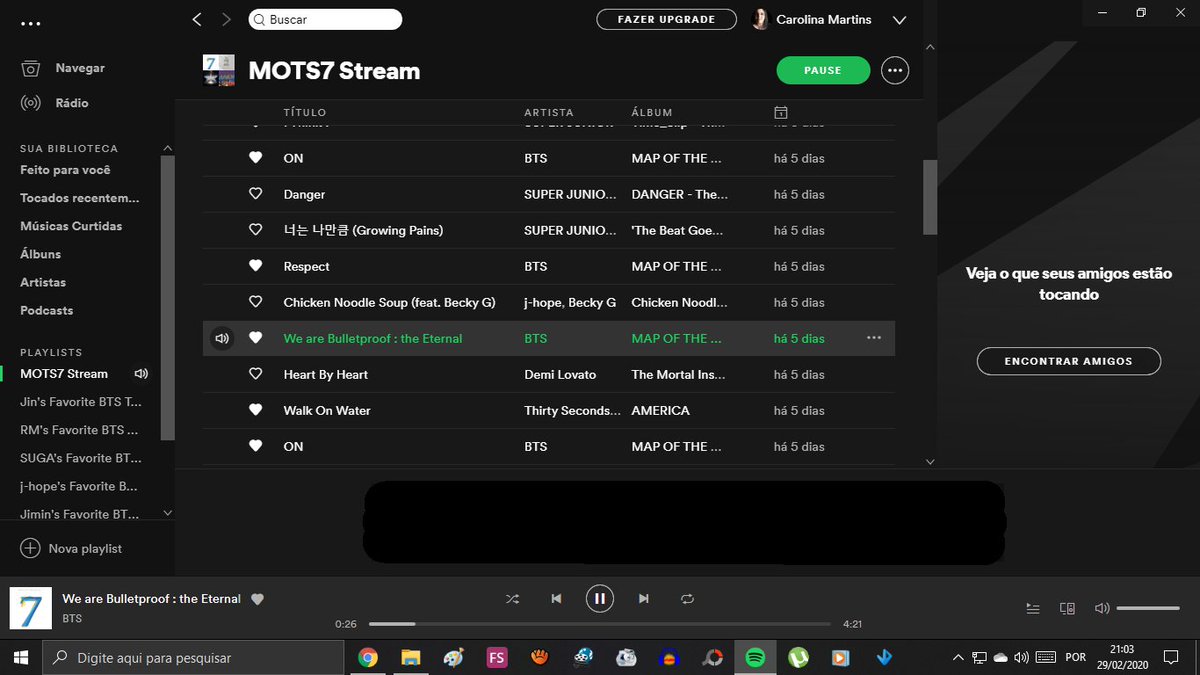This screenshot has width=1200, height=675.
Task: Sort by the TÍTULO column header
Action: tap(304, 112)
